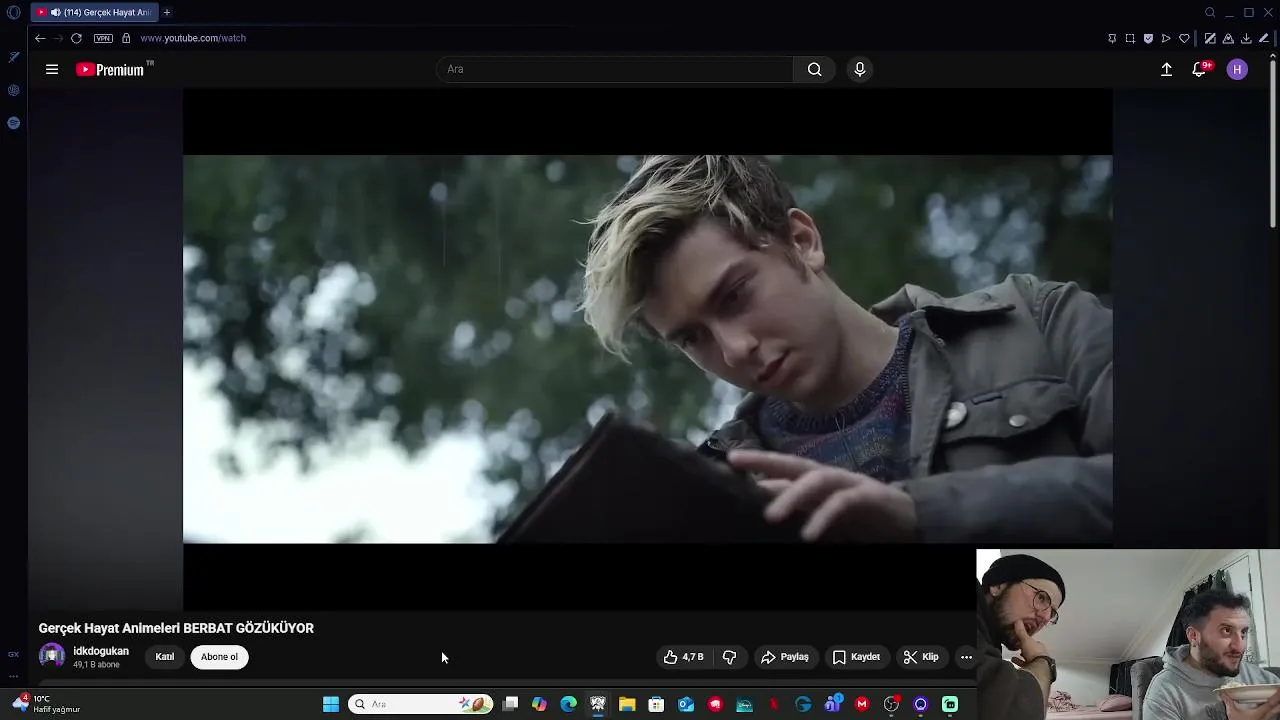Submit search with the magnifier button
The height and width of the screenshot is (720, 1280).
[x=815, y=69]
